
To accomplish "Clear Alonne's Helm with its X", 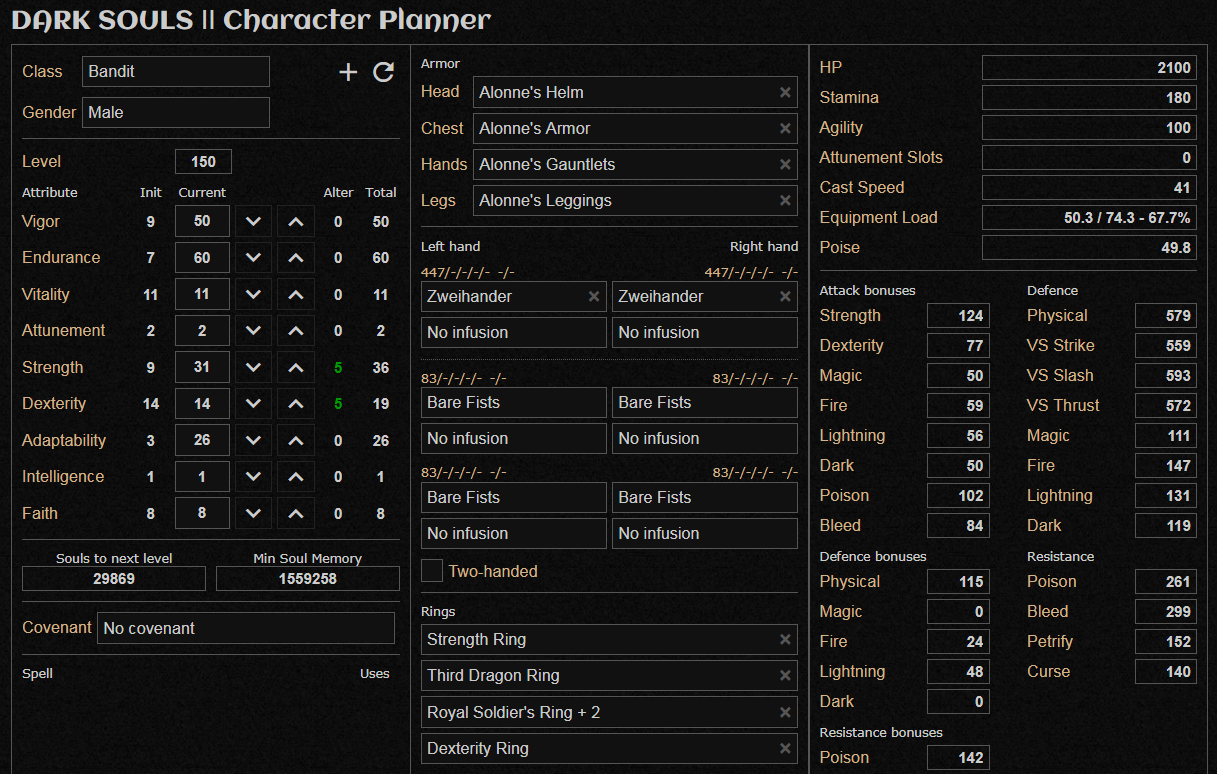I will click(x=785, y=92).
